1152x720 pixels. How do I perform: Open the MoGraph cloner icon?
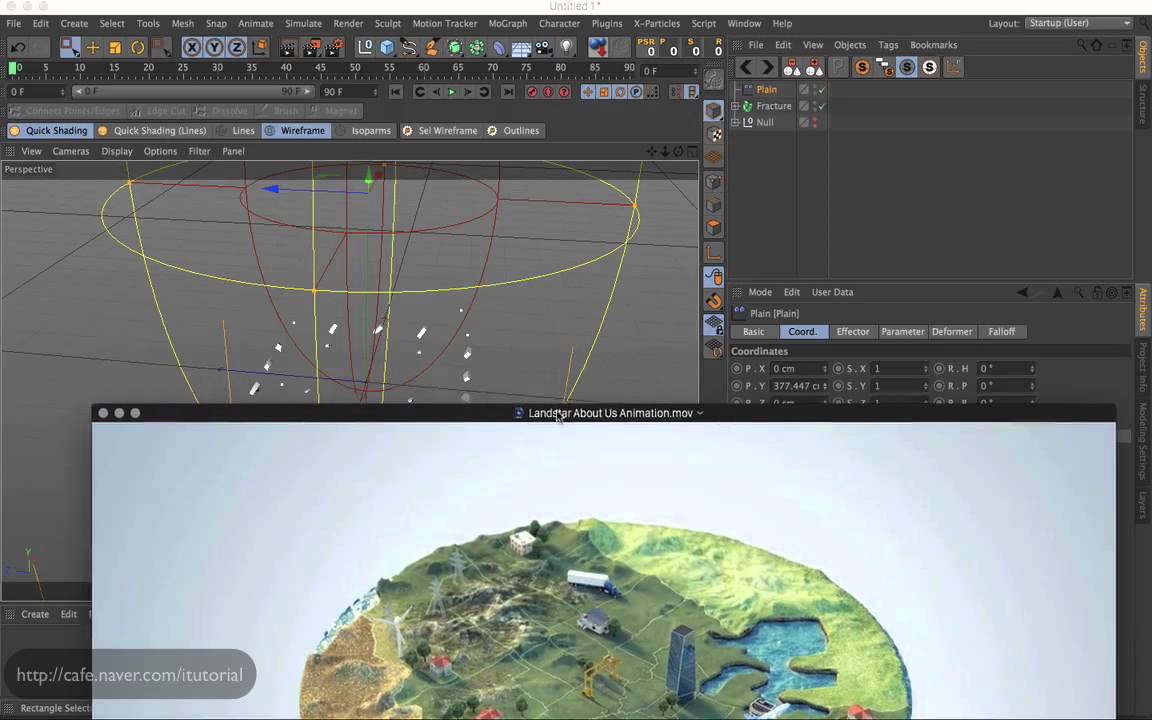click(477, 48)
